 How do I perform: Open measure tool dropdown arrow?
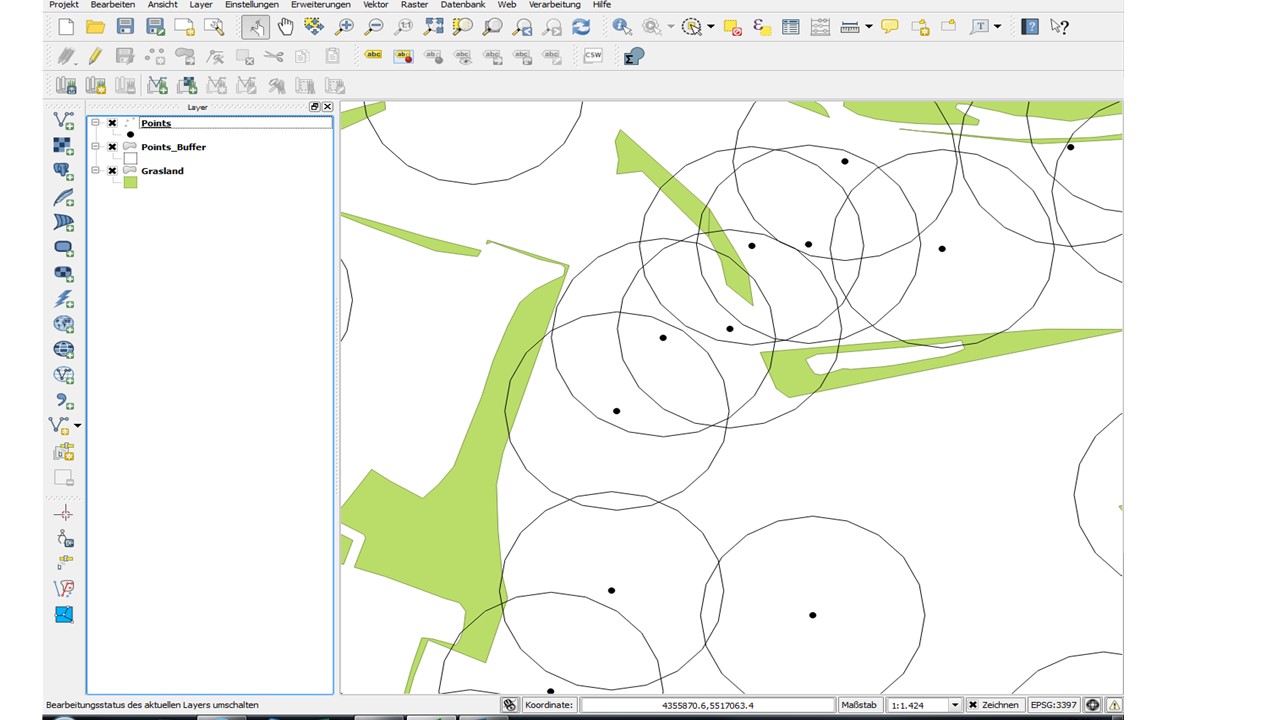[869, 27]
